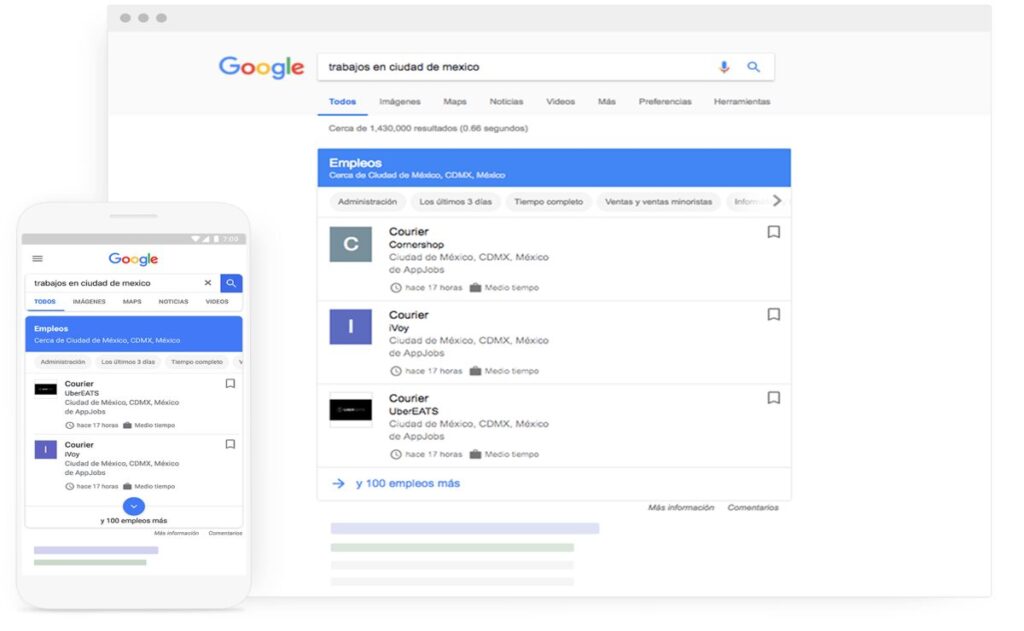This screenshot has height=631, width=1024.
Task: Open Courier job title at UberEATS on desktop
Action: coord(409,398)
